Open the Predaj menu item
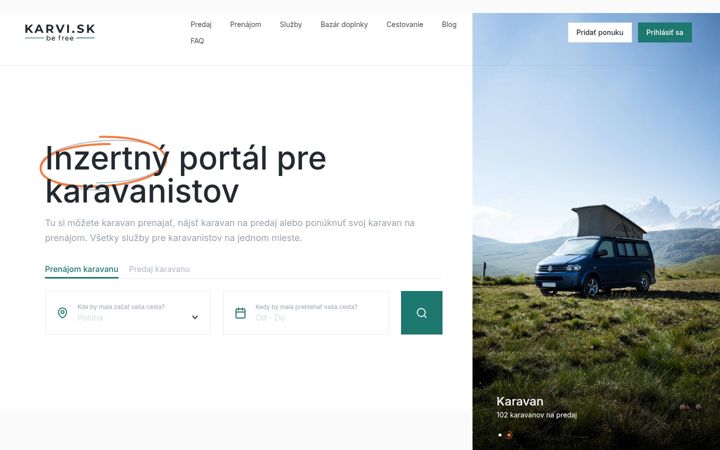 point(201,24)
